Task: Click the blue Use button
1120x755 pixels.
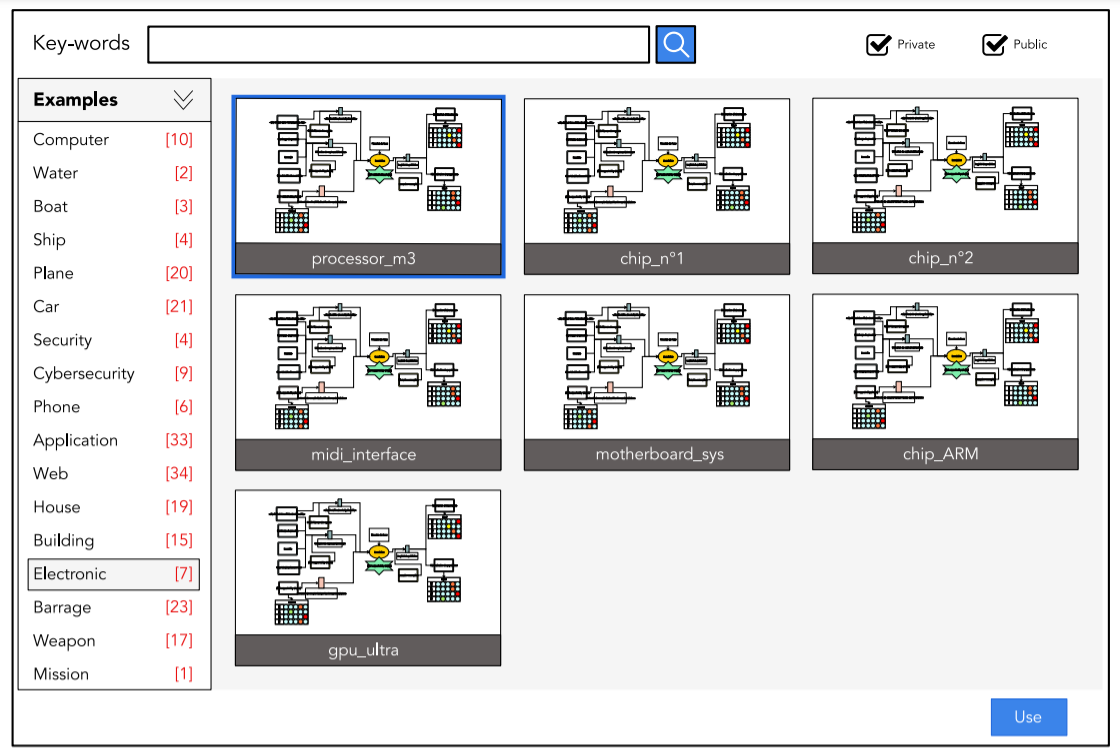Action: 1029,716
